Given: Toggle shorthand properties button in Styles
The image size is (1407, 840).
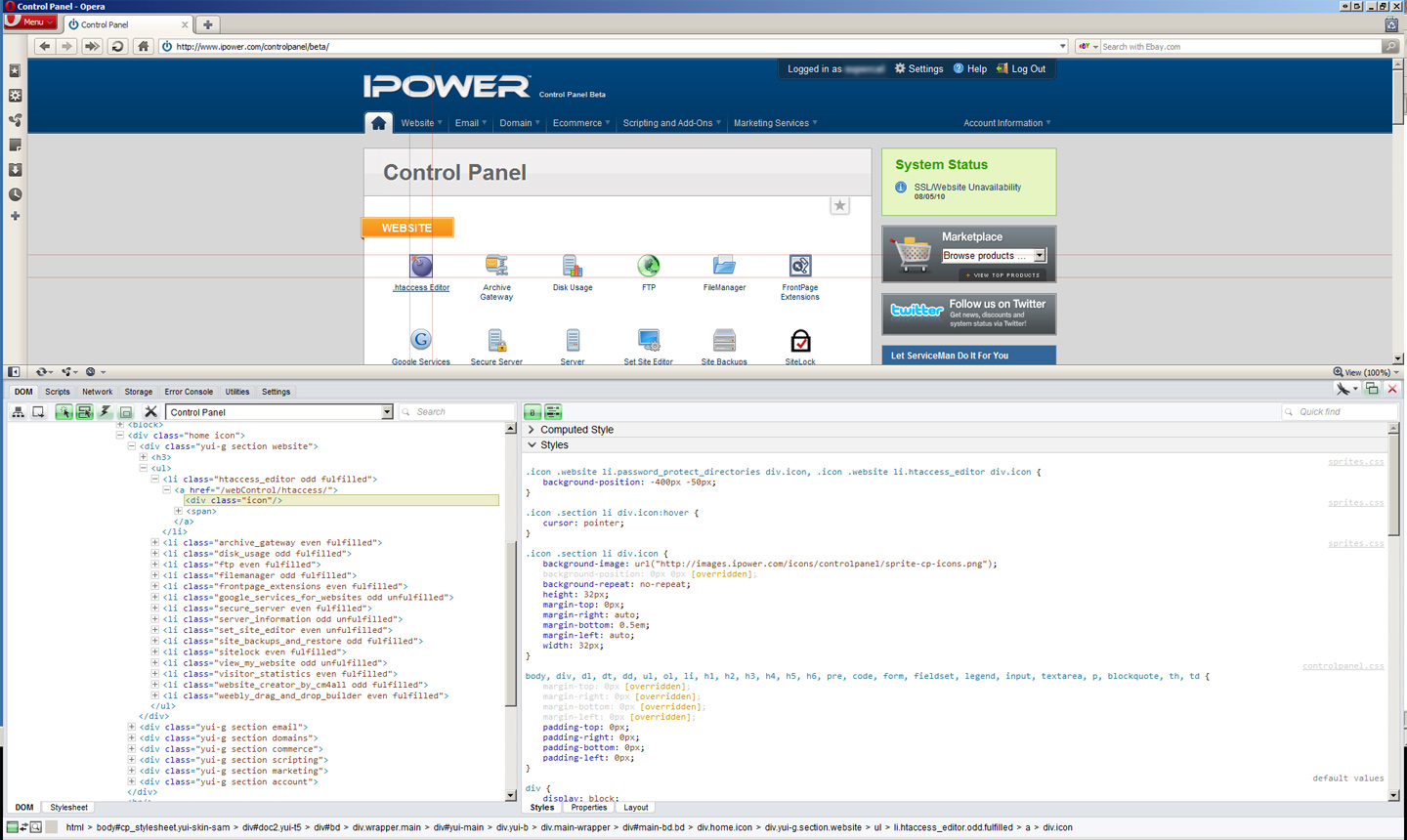Looking at the screenshot, I should pyautogui.click(x=553, y=412).
